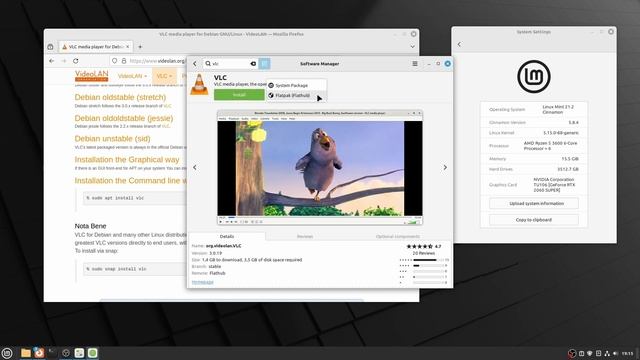Open the Terminal from the taskbar
640x360 pixels.
point(53,353)
